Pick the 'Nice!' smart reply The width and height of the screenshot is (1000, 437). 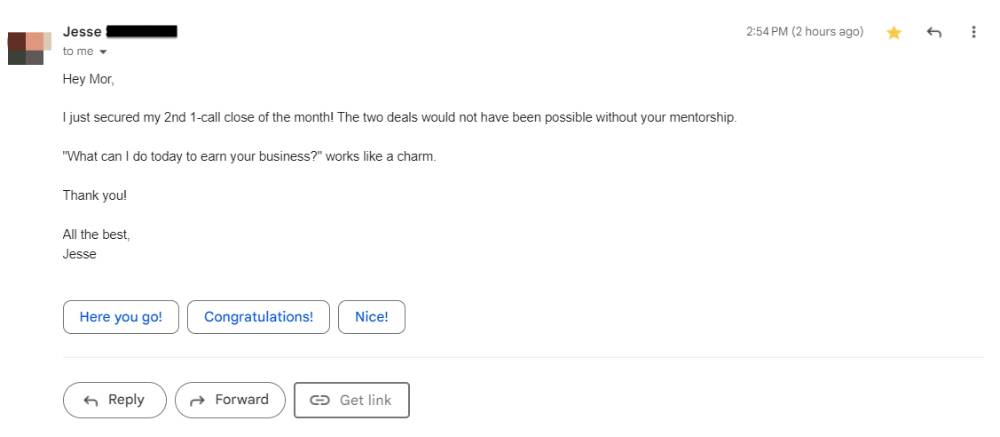tap(371, 317)
